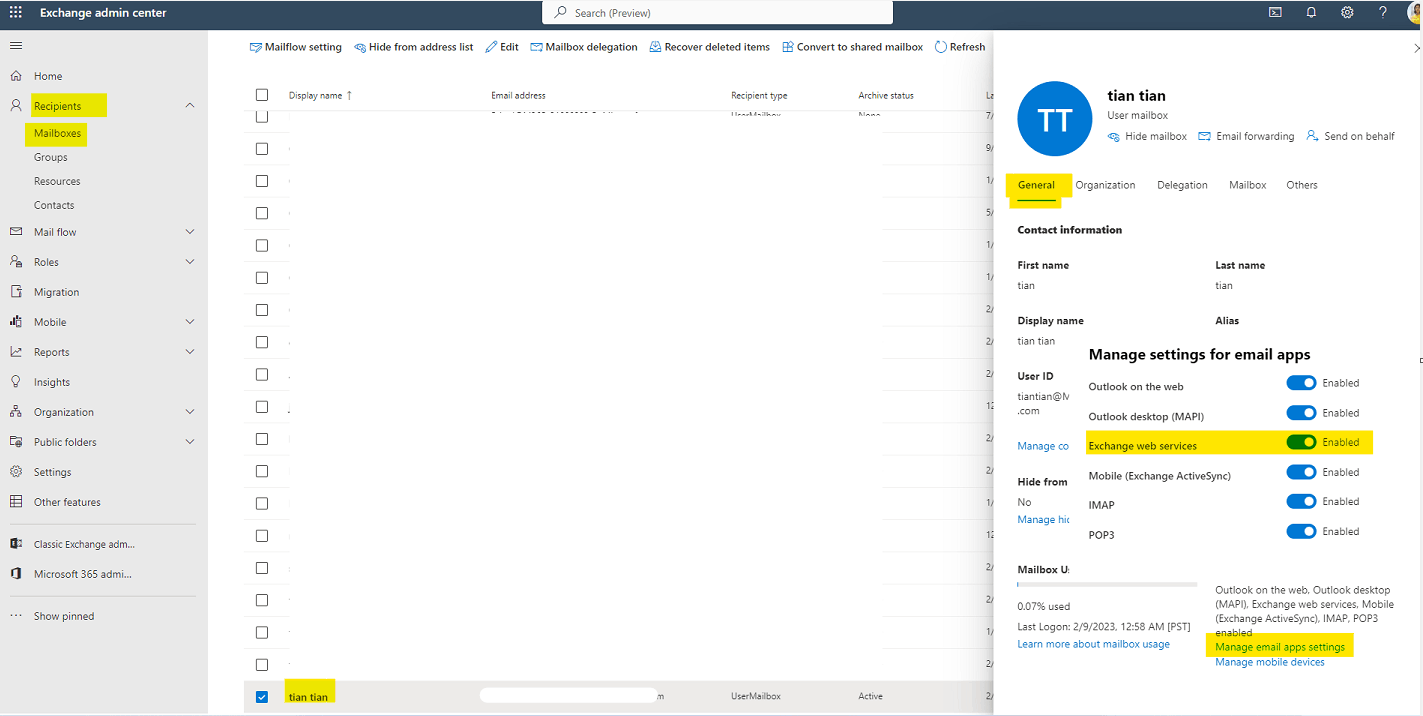
Task: Switch off the POP3 toggle
Action: coord(1301,531)
